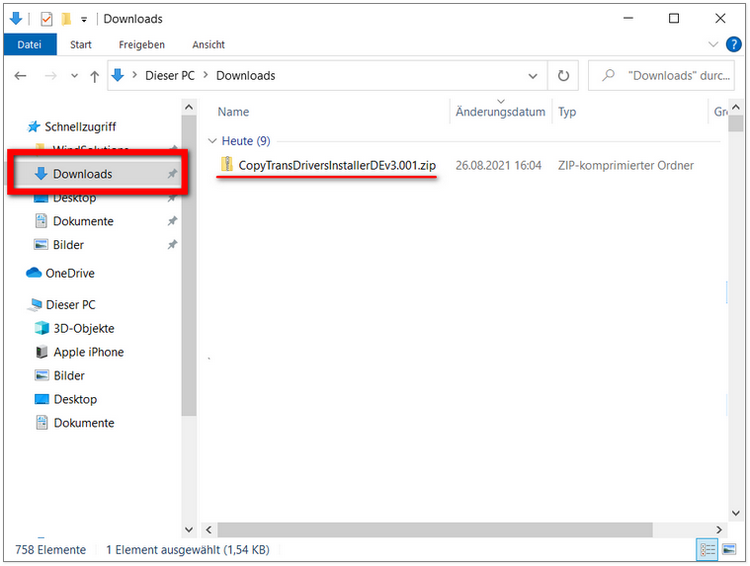Go back with the left arrow
Viewport: 750px width, 566px height.
(20, 76)
